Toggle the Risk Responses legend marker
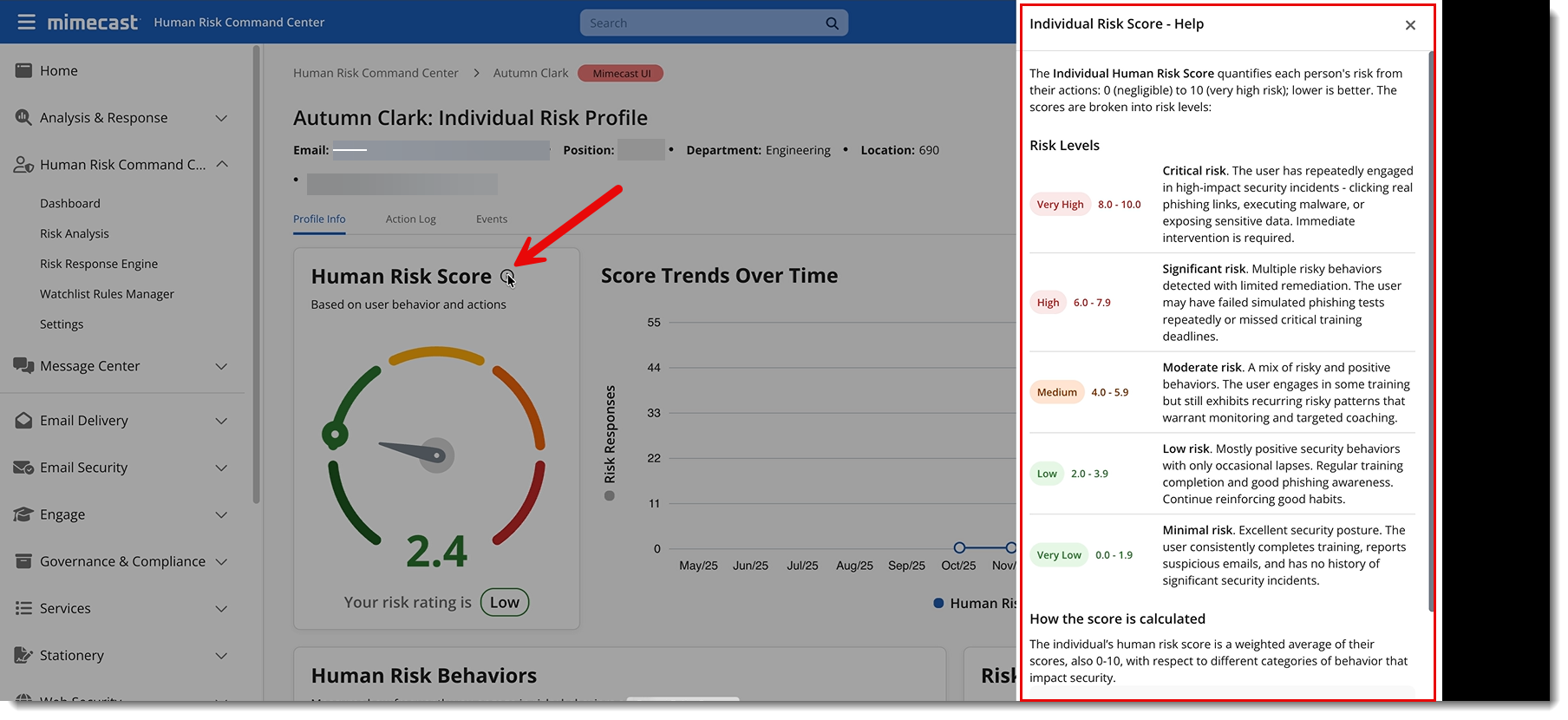This screenshot has width=1568, height=720. click(x=610, y=496)
